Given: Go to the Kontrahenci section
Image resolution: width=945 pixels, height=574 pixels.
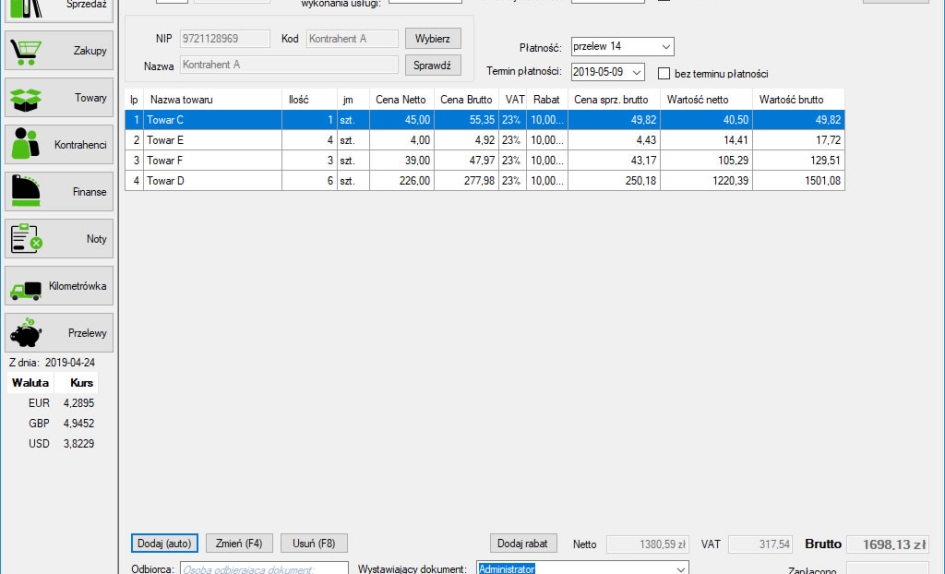Looking at the screenshot, I should click(58, 145).
